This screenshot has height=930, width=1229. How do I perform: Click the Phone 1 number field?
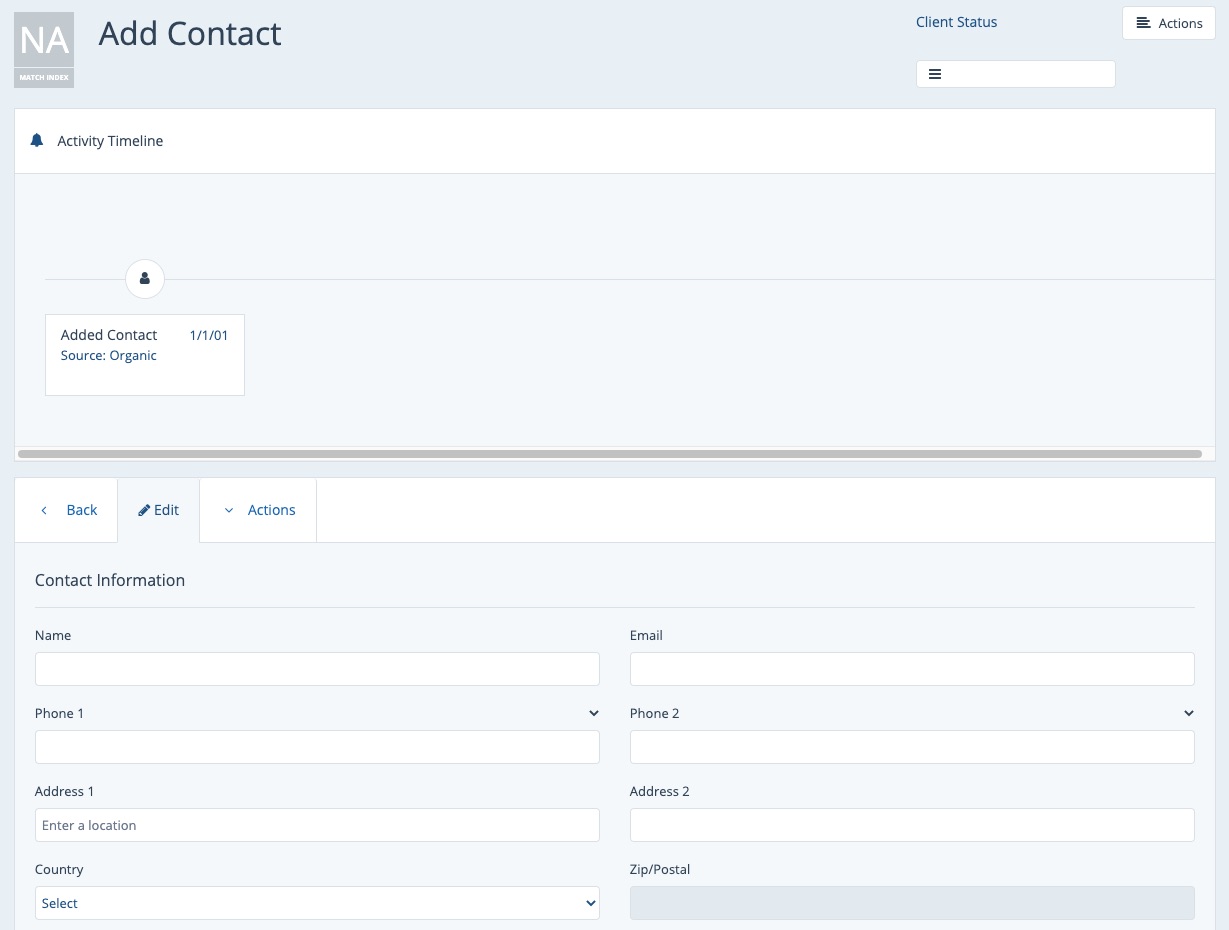tap(317, 747)
